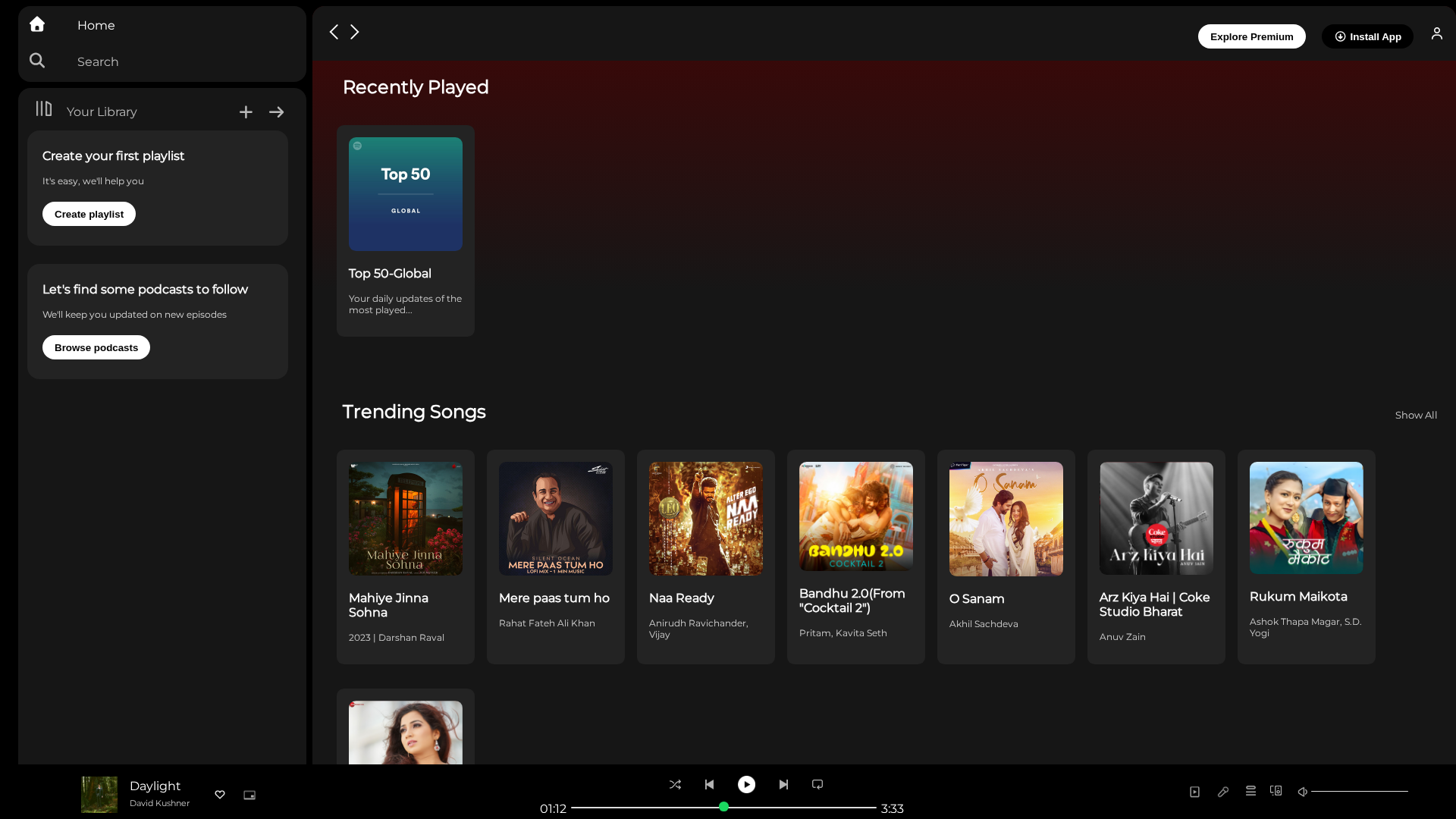The image size is (1456, 819).
Task: Click Pritam, Kavita Seth text
Action: (843, 633)
